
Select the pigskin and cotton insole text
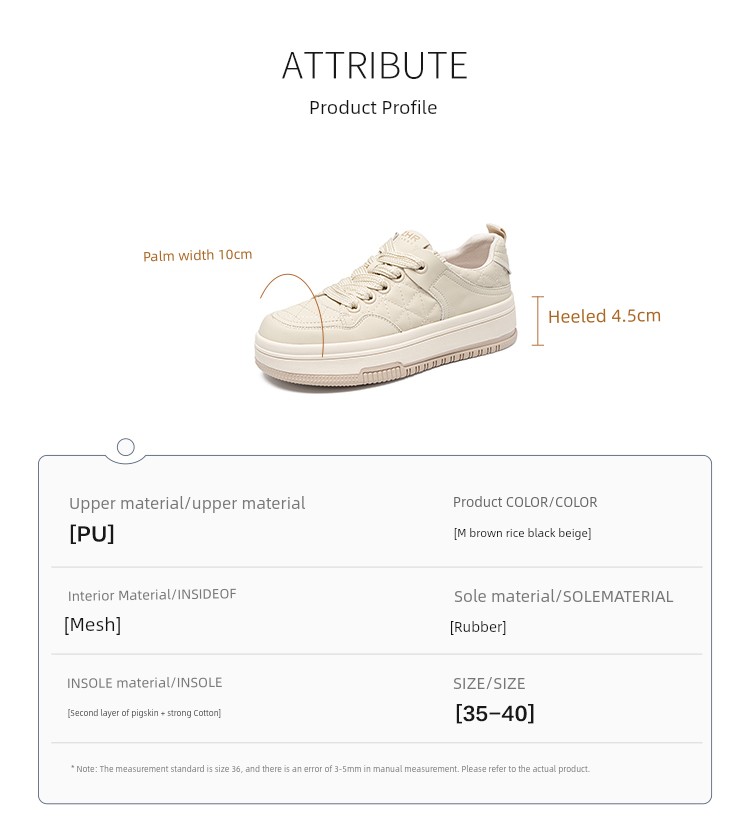click(144, 713)
